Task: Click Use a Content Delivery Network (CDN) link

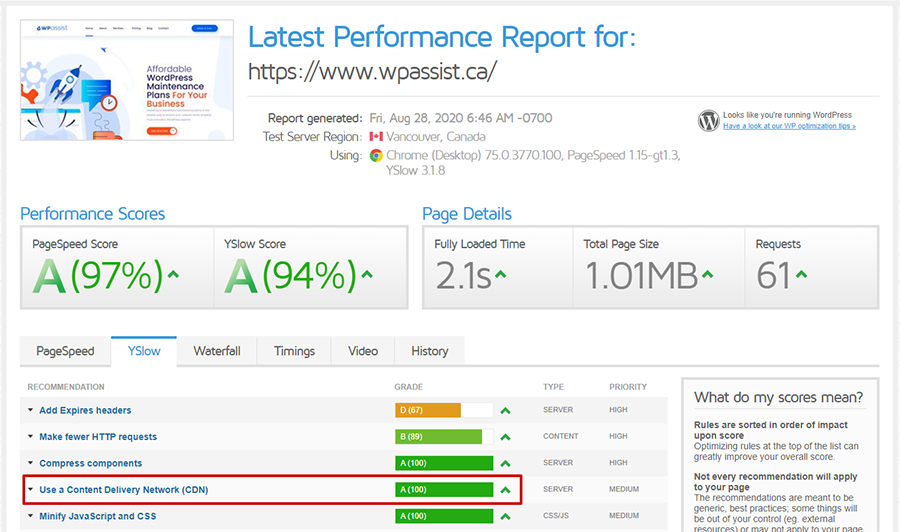Action: (x=124, y=490)
